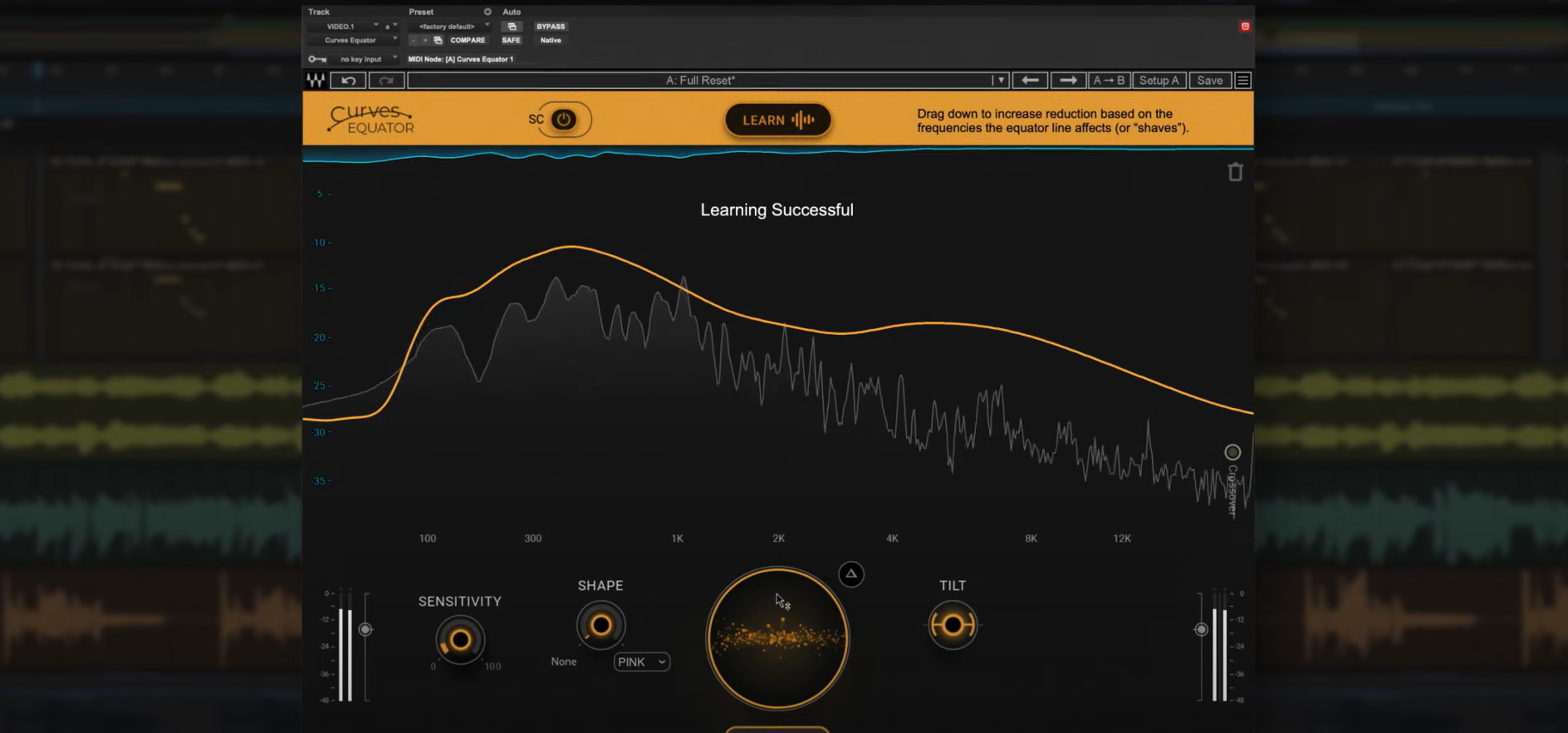The image size is (1568, 733).
Task: Click the -20 dB scale label
Action: (x=321, y=337)
